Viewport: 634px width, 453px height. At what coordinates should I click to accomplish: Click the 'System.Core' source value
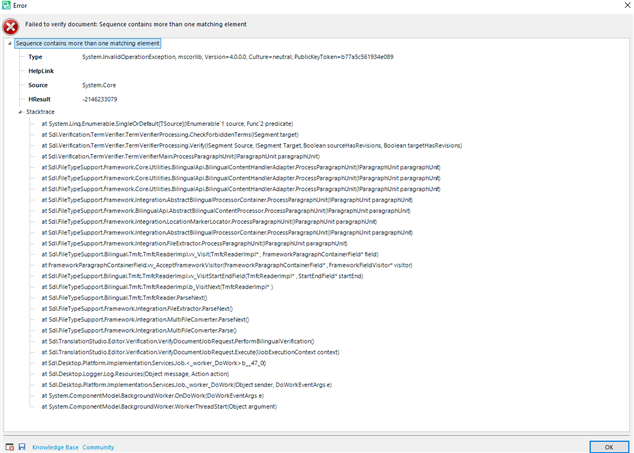99,85
